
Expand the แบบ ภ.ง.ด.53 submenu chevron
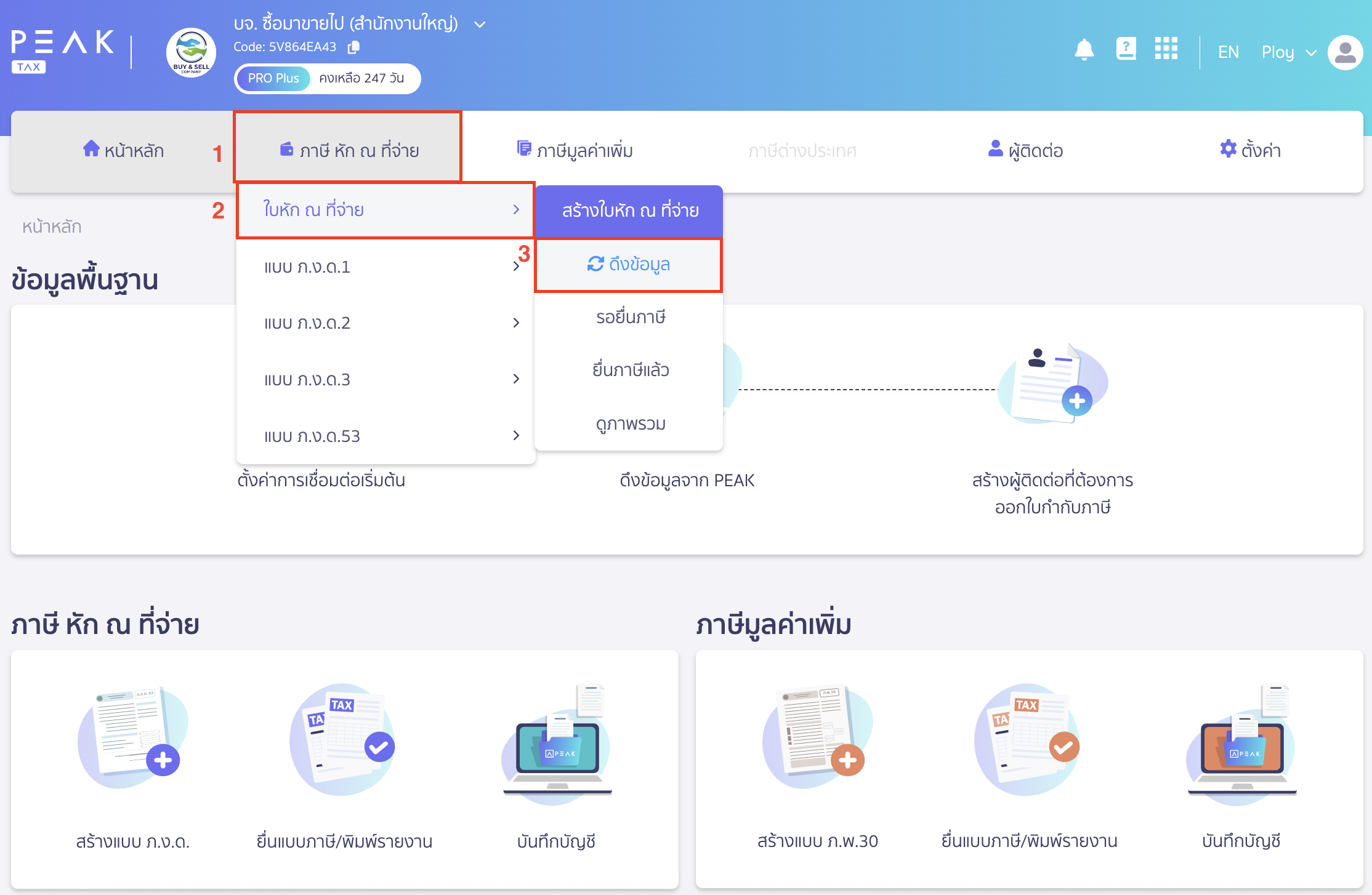[516, 435]
